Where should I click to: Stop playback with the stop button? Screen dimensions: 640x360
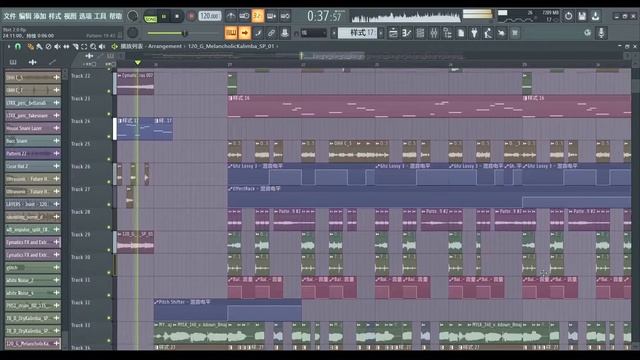(x=177, y=16)
